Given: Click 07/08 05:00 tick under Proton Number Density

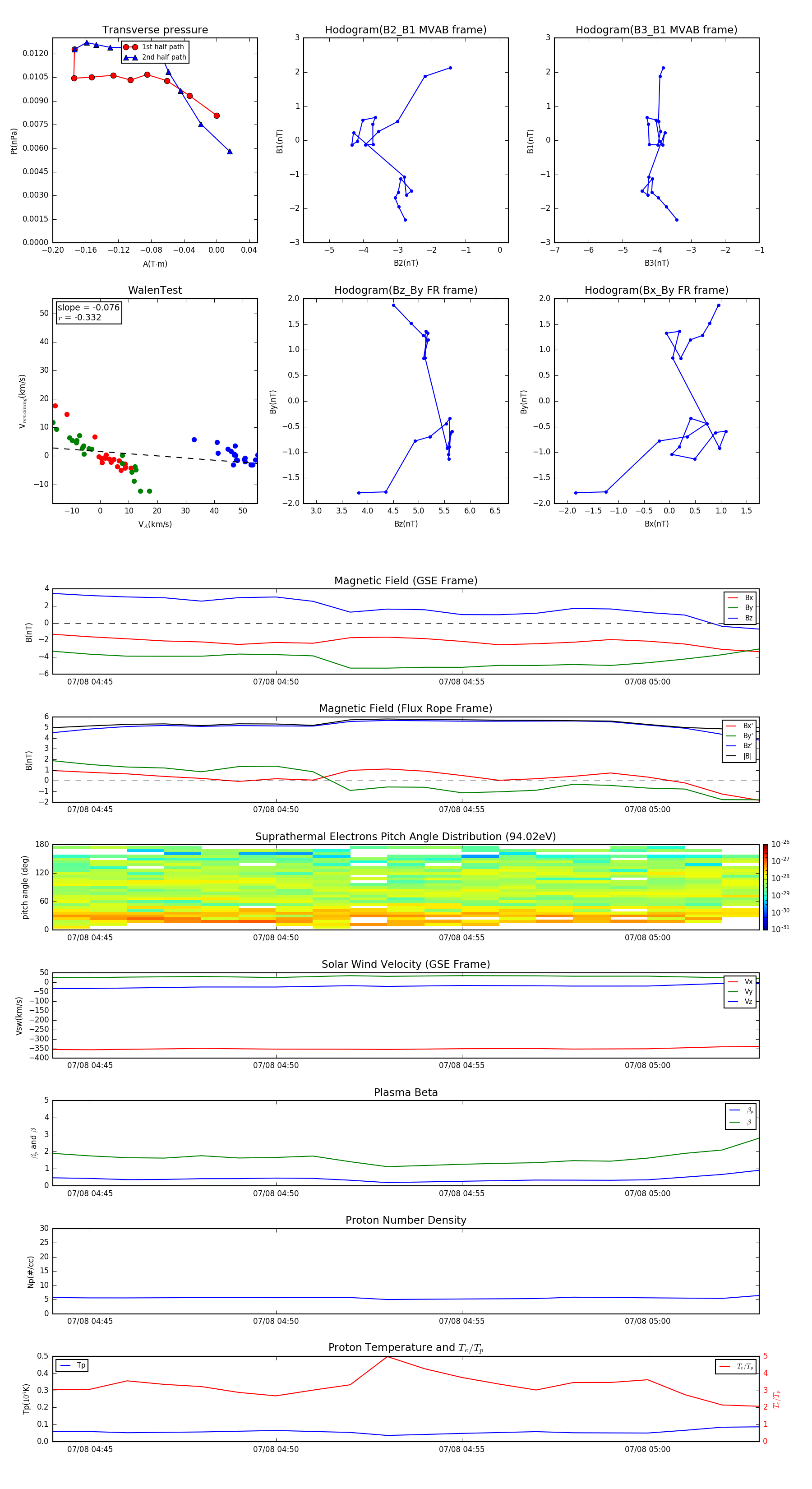Looking at the screenshot, I should click(647, 1321).
